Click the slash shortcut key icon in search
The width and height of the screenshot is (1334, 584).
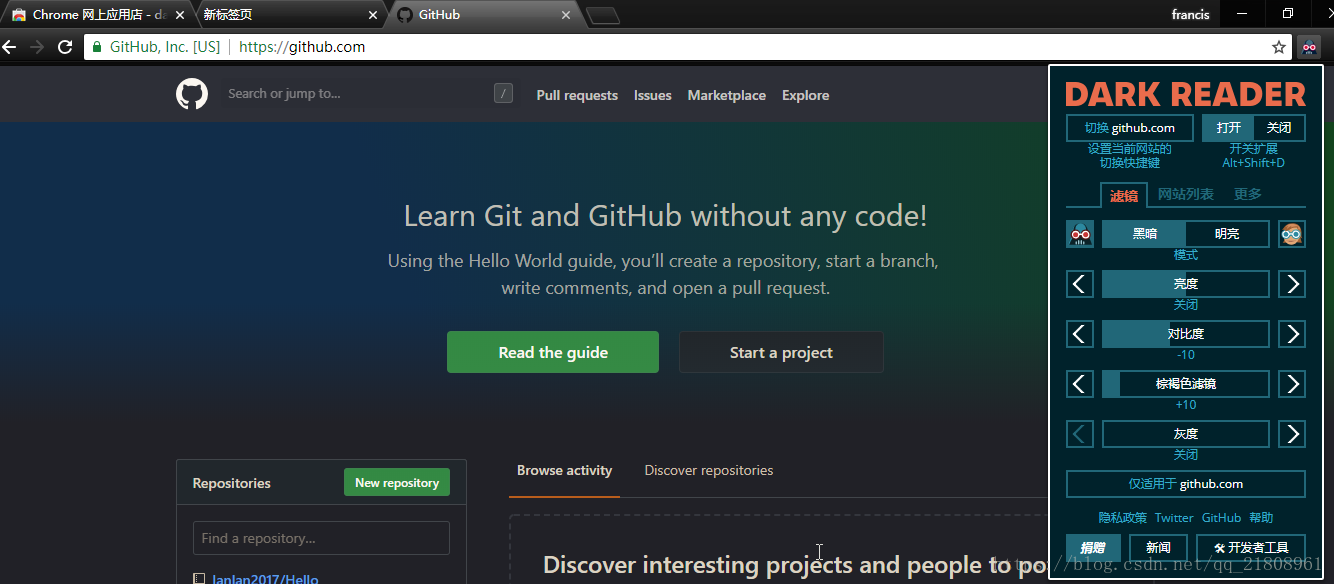[504, 94]
